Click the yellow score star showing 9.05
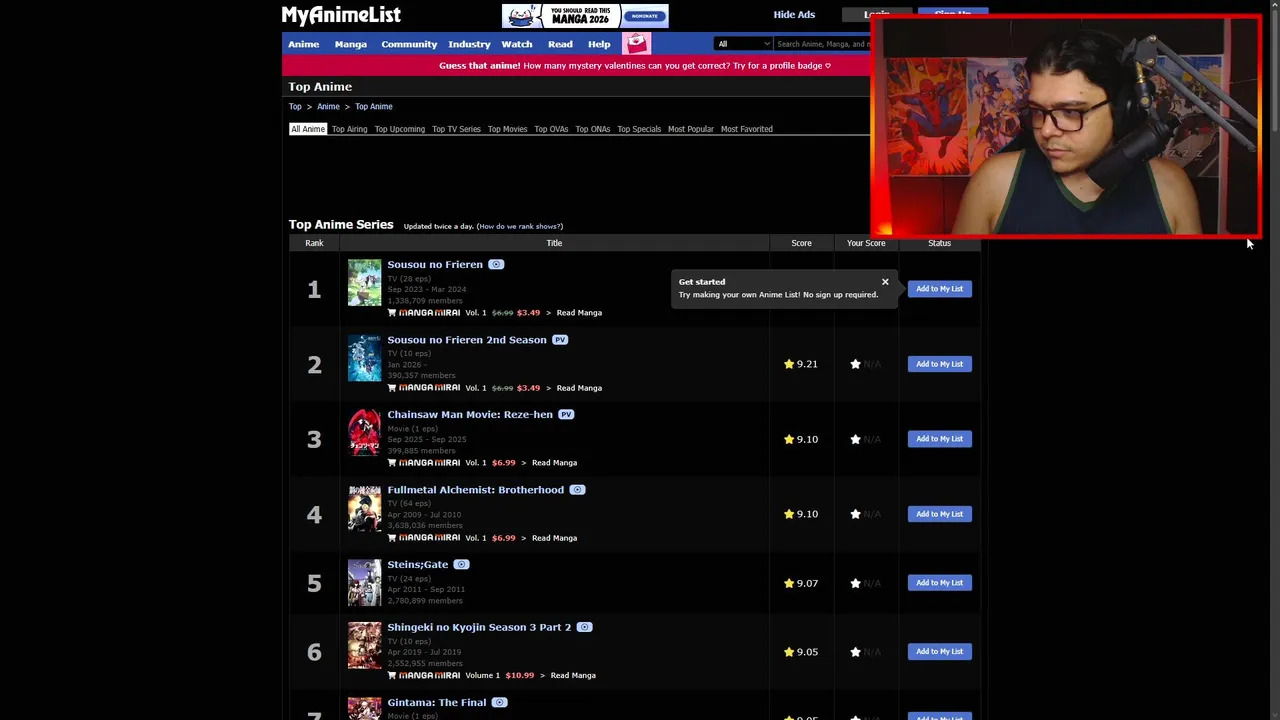This screenshot has width=1280, height=720. 789,652
